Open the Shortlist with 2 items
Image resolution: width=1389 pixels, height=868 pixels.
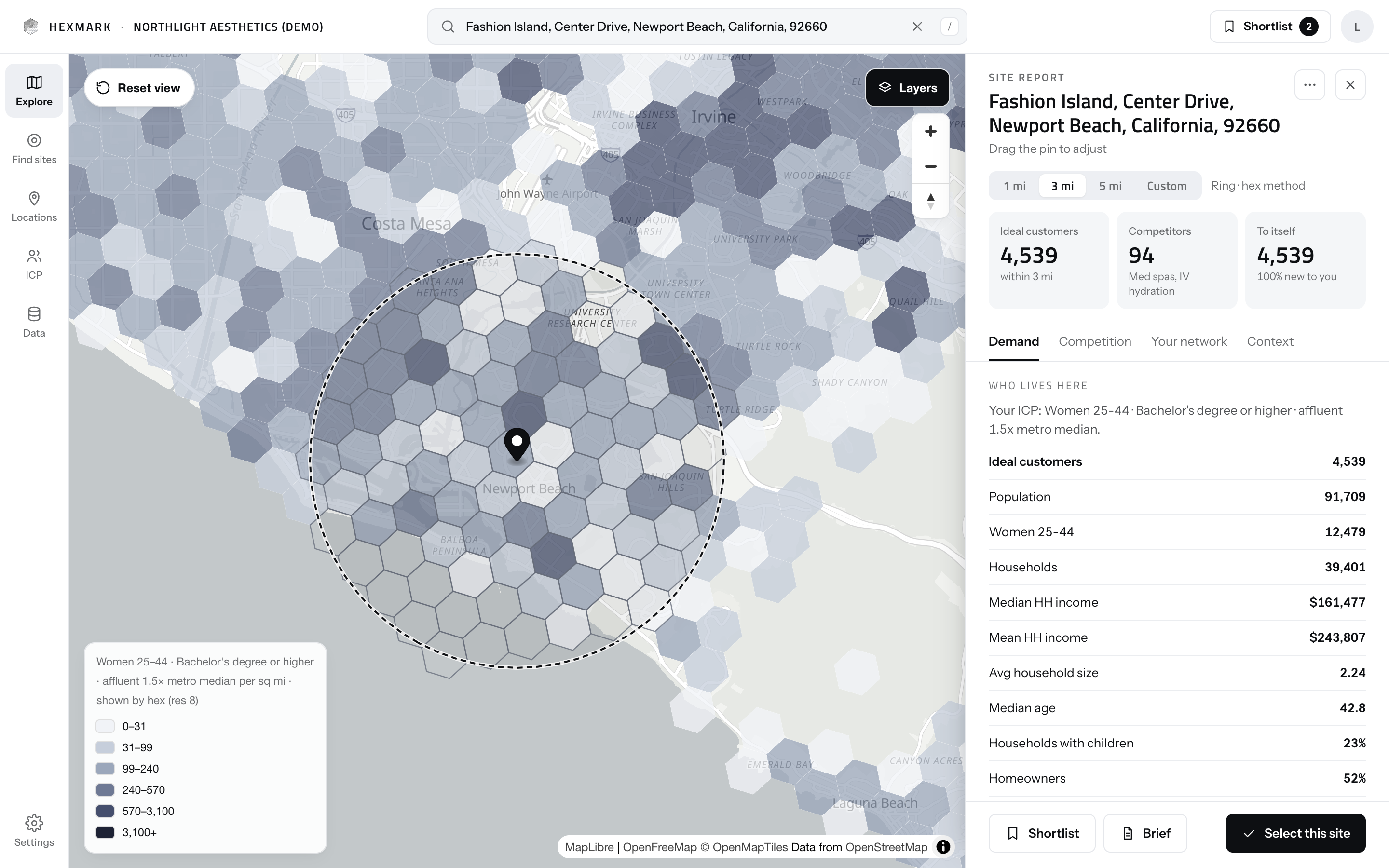point(1269,27)
